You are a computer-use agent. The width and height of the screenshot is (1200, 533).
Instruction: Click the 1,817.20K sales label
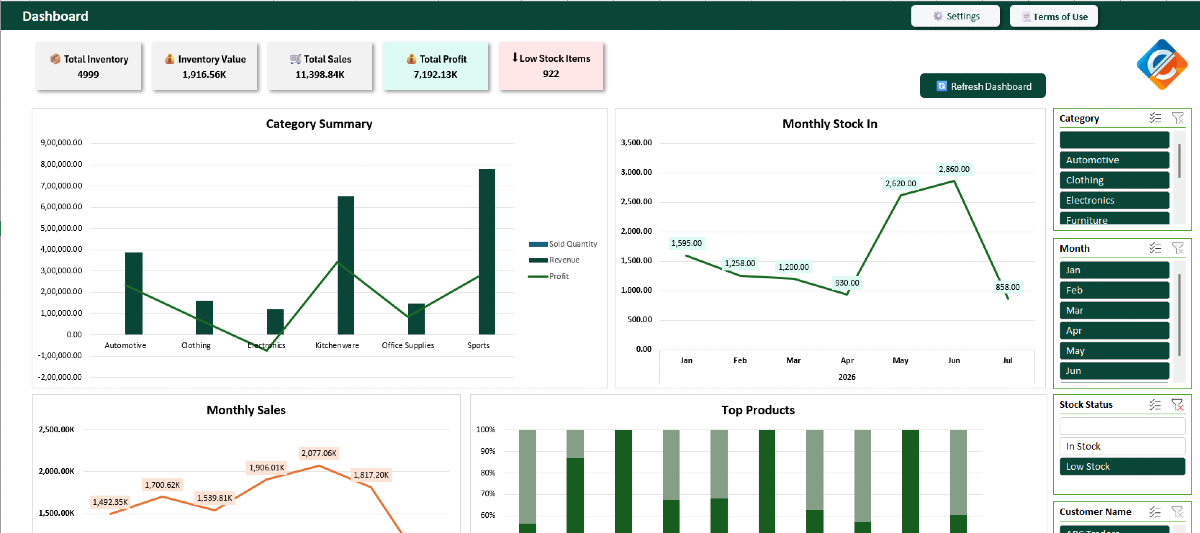pos(371,475)
